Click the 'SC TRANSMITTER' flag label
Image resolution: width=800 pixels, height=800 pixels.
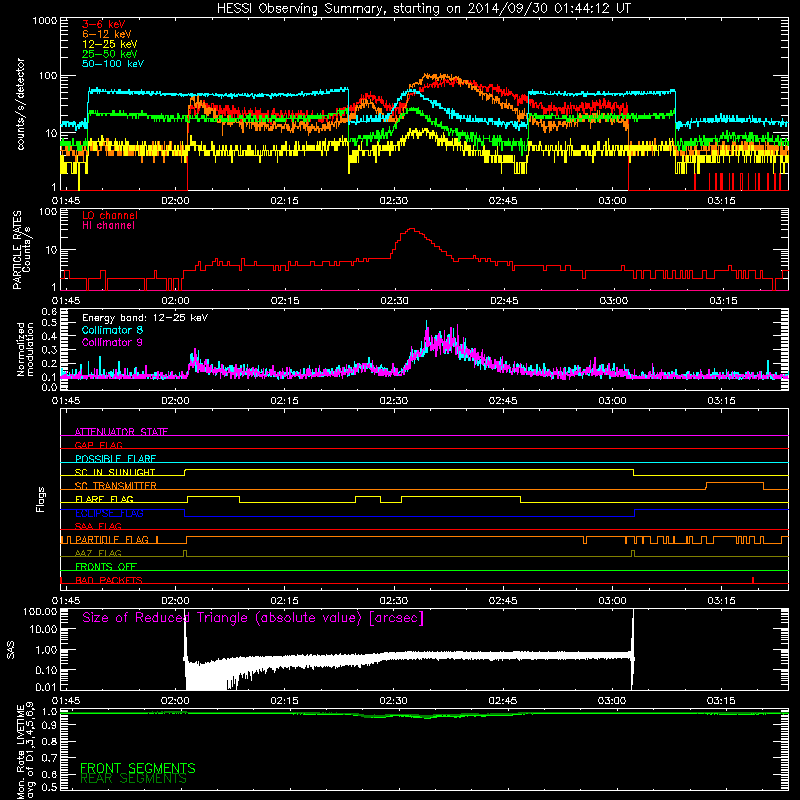click(x=116, y=486)
